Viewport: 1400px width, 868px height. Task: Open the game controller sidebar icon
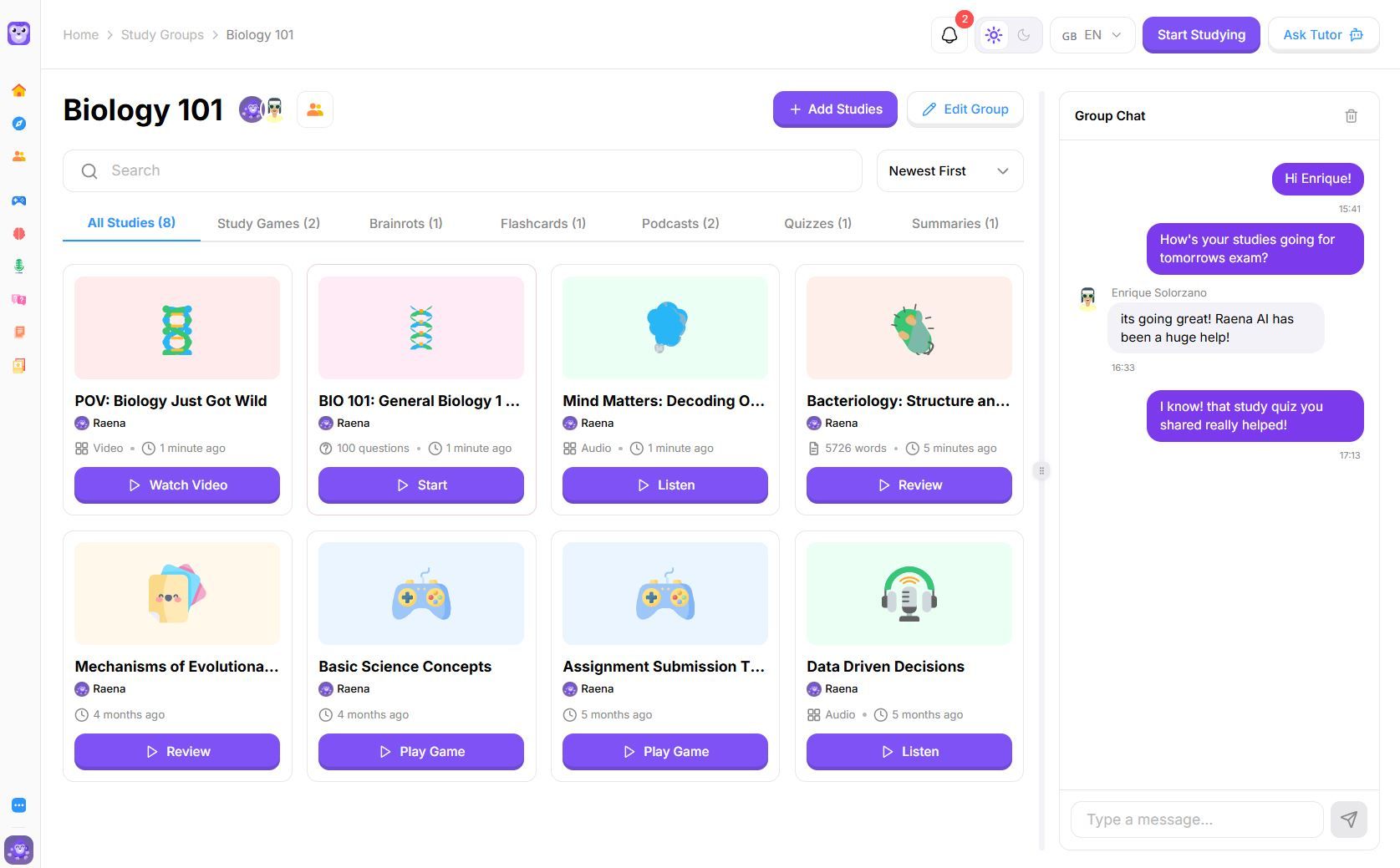point(19,201)
